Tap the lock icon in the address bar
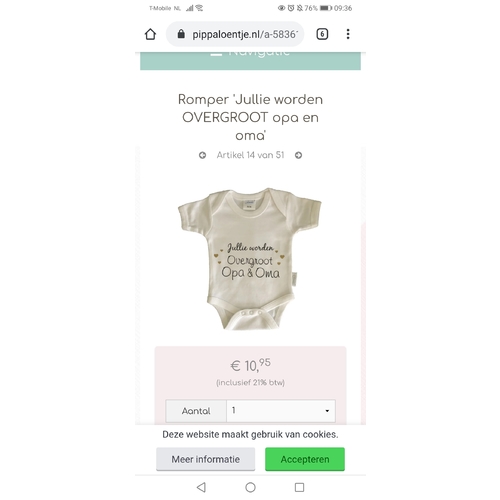The height and width of the screenshot is (500, 500). click(181, 34)
